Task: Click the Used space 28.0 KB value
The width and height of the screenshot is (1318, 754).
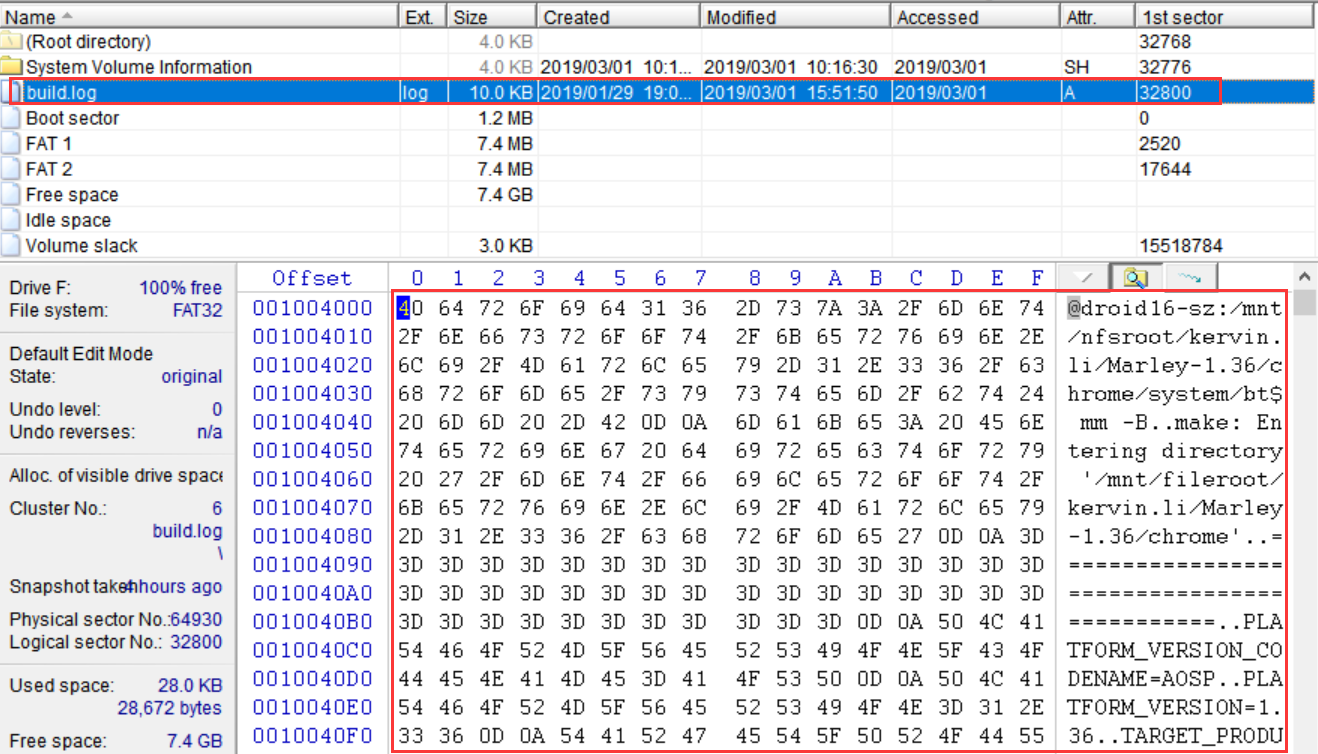Action: pos(190,686)
